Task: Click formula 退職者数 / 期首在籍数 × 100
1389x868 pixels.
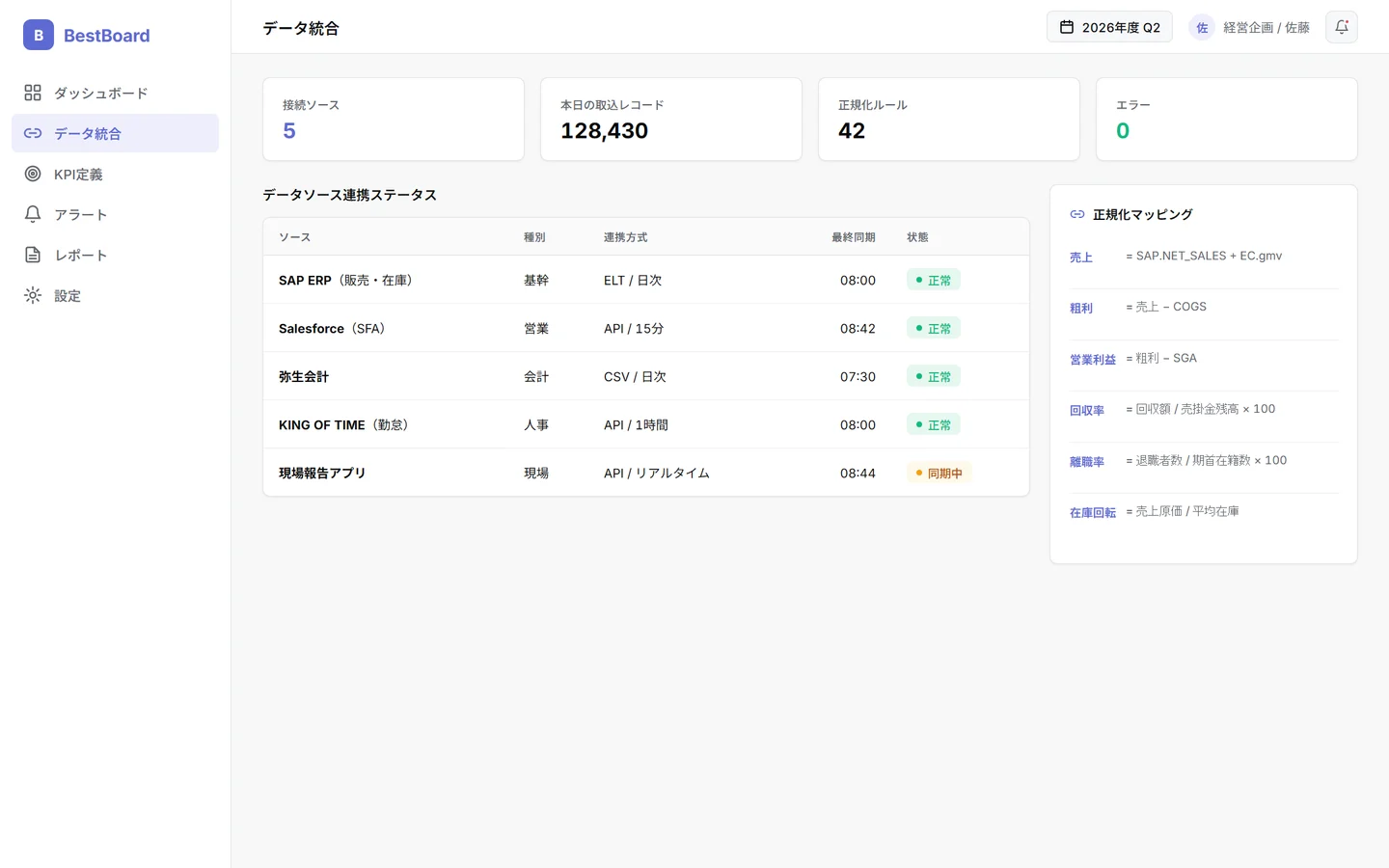Action: [x=1207, y=460]
